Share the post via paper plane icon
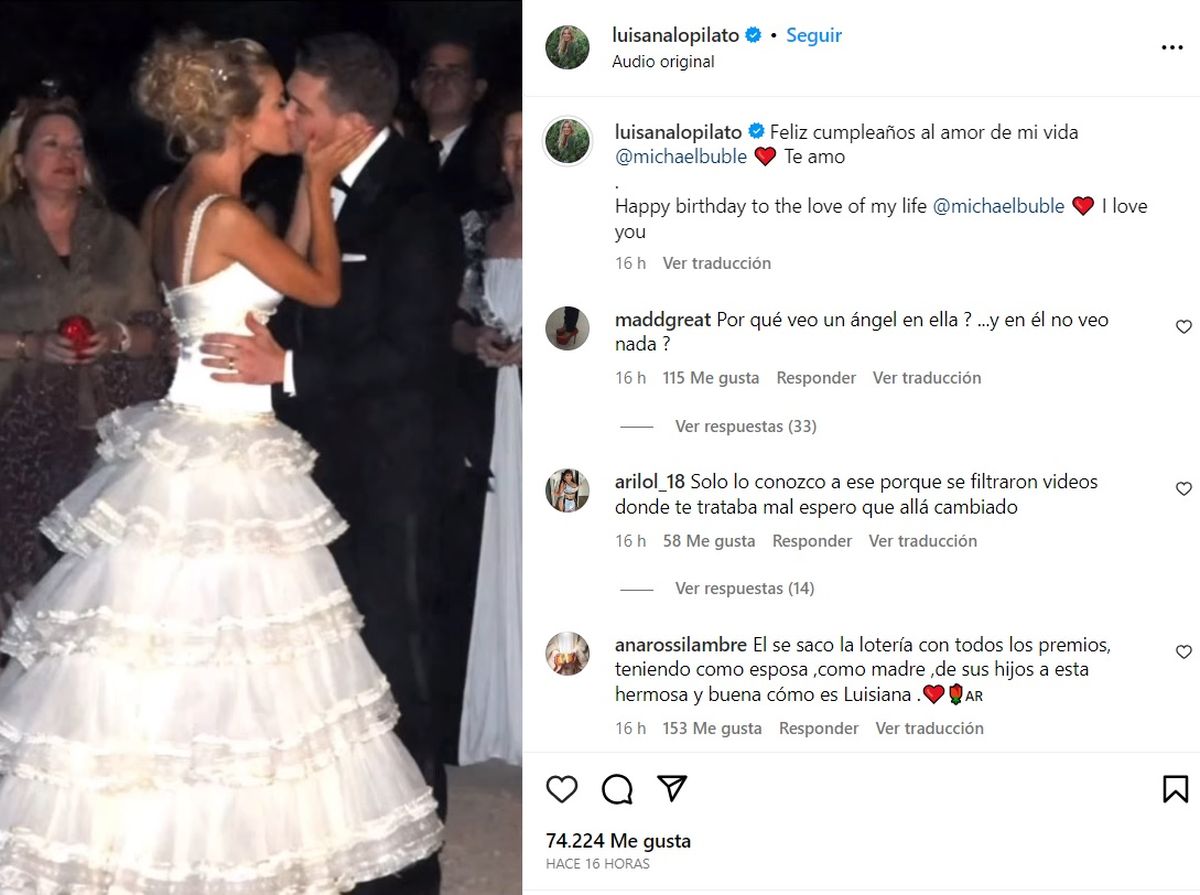Viewport: 1200px width, 895px height. click(x=672, y=788)
